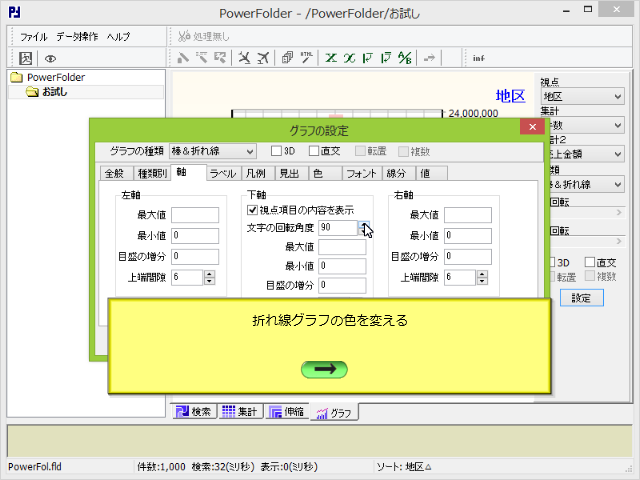Click the second green Excel-style toolbar icon
Screen dimensions: 640x480
pyautogui.click(x=349, y=58)
